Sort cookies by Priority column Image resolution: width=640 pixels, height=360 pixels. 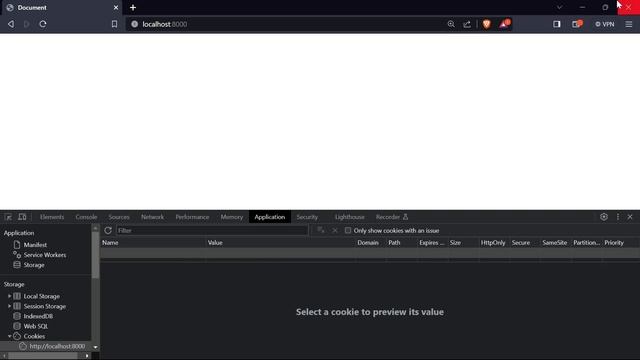620,242
